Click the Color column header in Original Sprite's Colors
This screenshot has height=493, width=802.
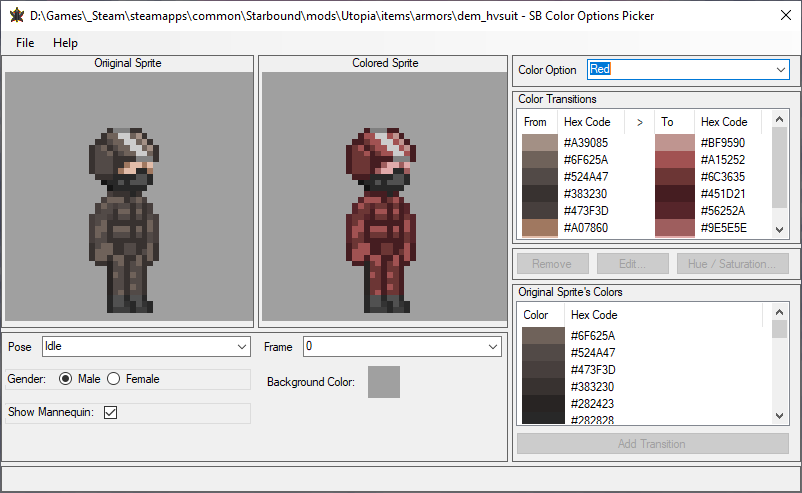point(541,315)
